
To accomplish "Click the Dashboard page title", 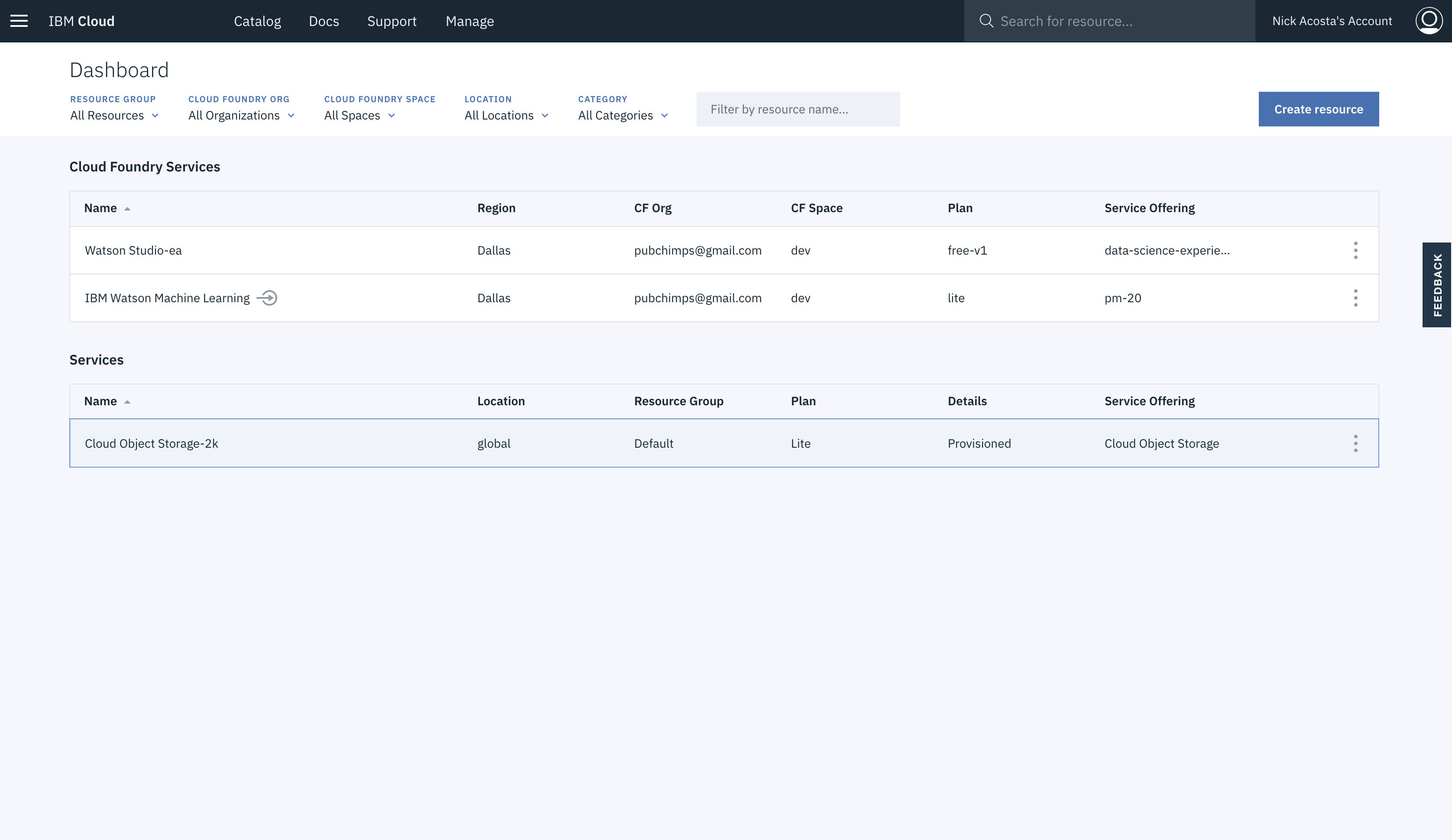I will (119, 70).
